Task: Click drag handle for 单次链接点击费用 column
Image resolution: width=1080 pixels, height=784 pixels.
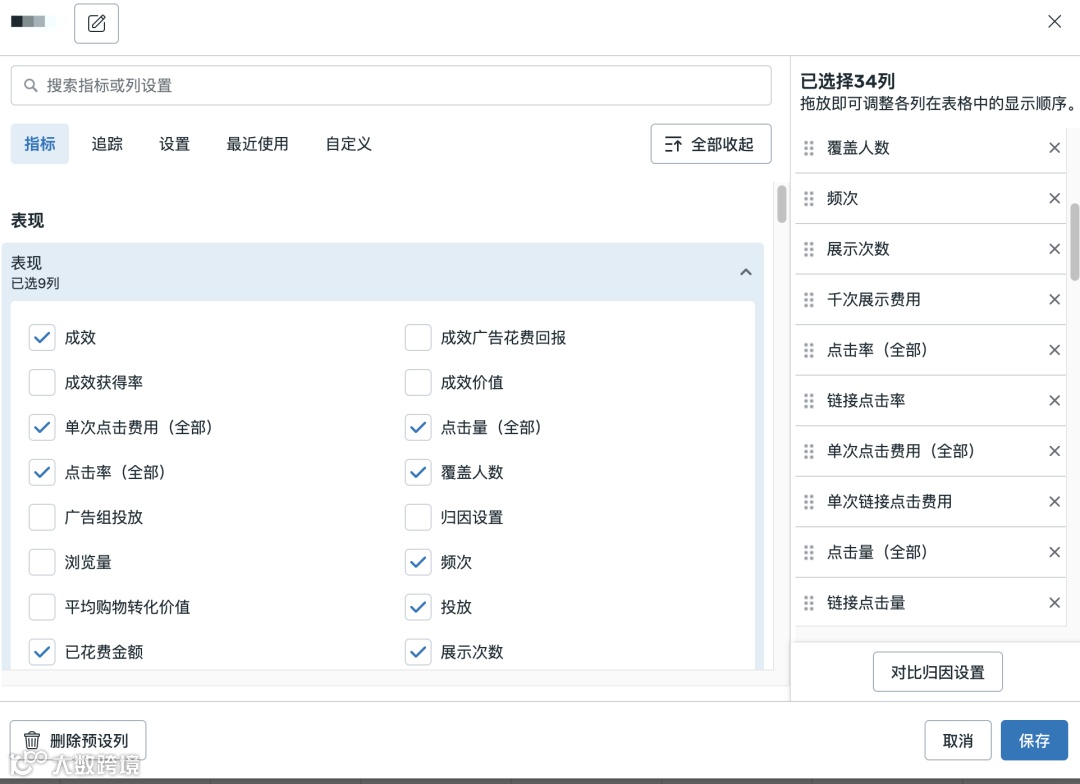Action: [x=809, y=502]
